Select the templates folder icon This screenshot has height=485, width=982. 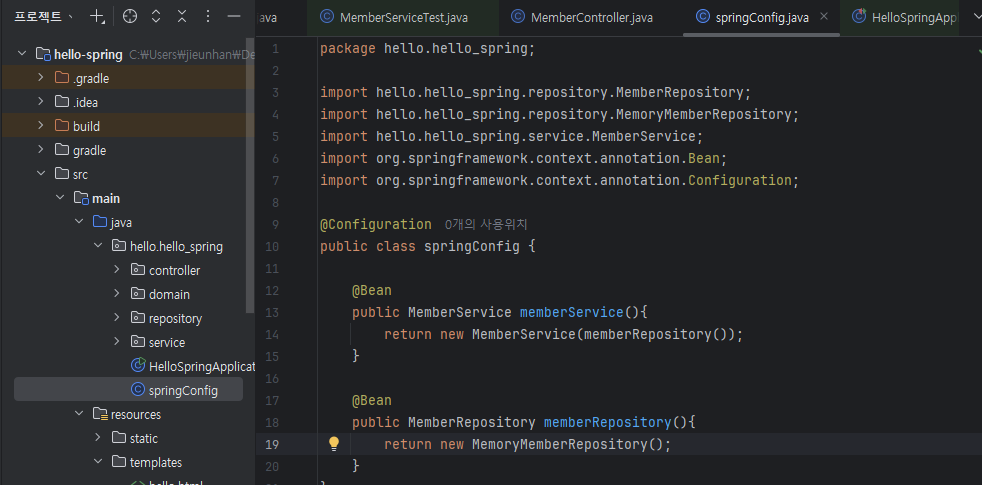[119, 462]
